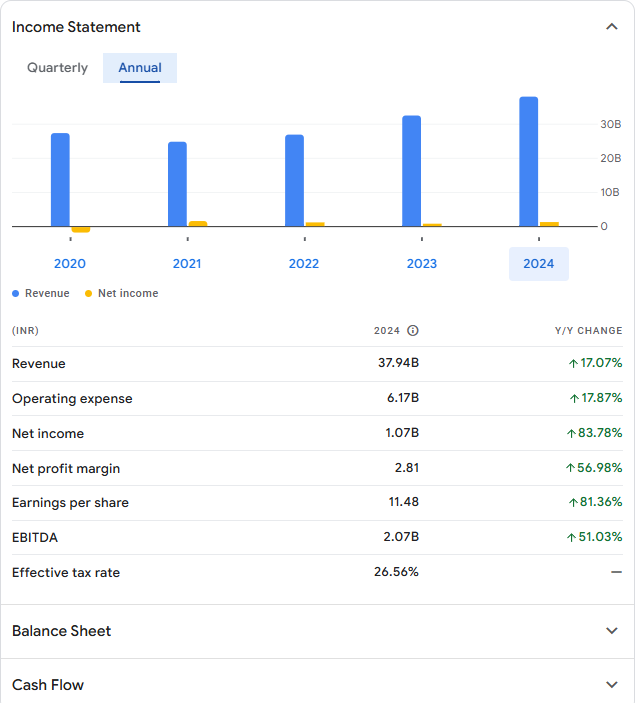Click the 17.07% revenue change
635x703 pixels.
click(x=596, y=363)
